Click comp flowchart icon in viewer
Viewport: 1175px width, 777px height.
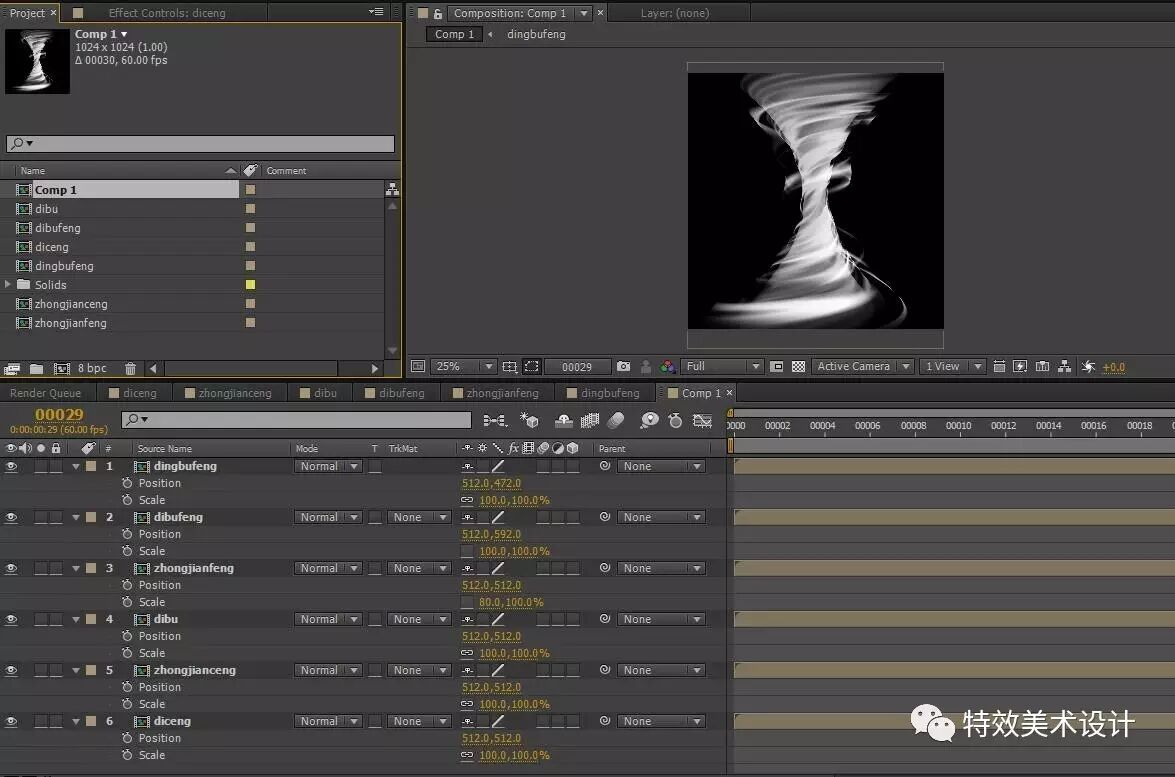pos(1064,366)
